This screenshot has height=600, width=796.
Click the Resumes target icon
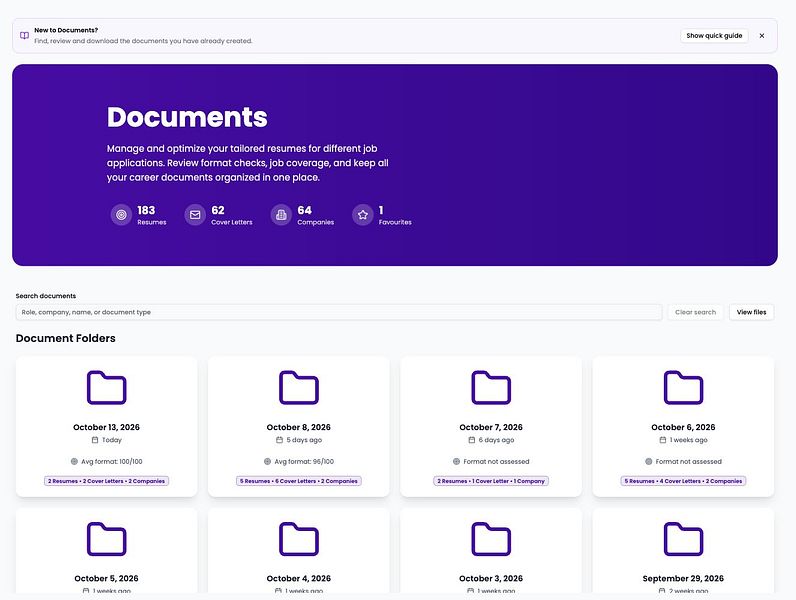(x=121, y=215)
